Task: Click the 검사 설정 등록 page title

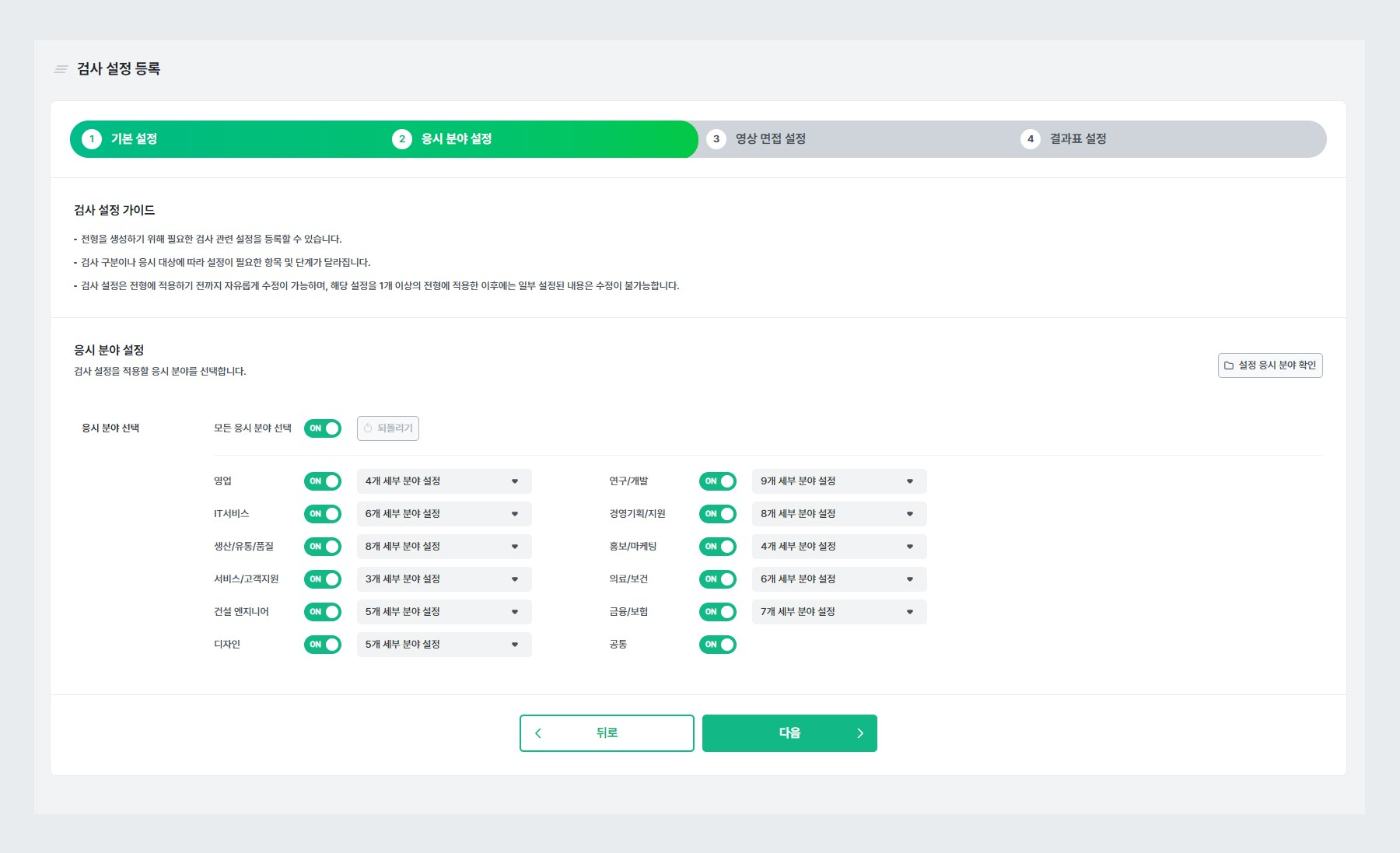Action: (118, 69)
